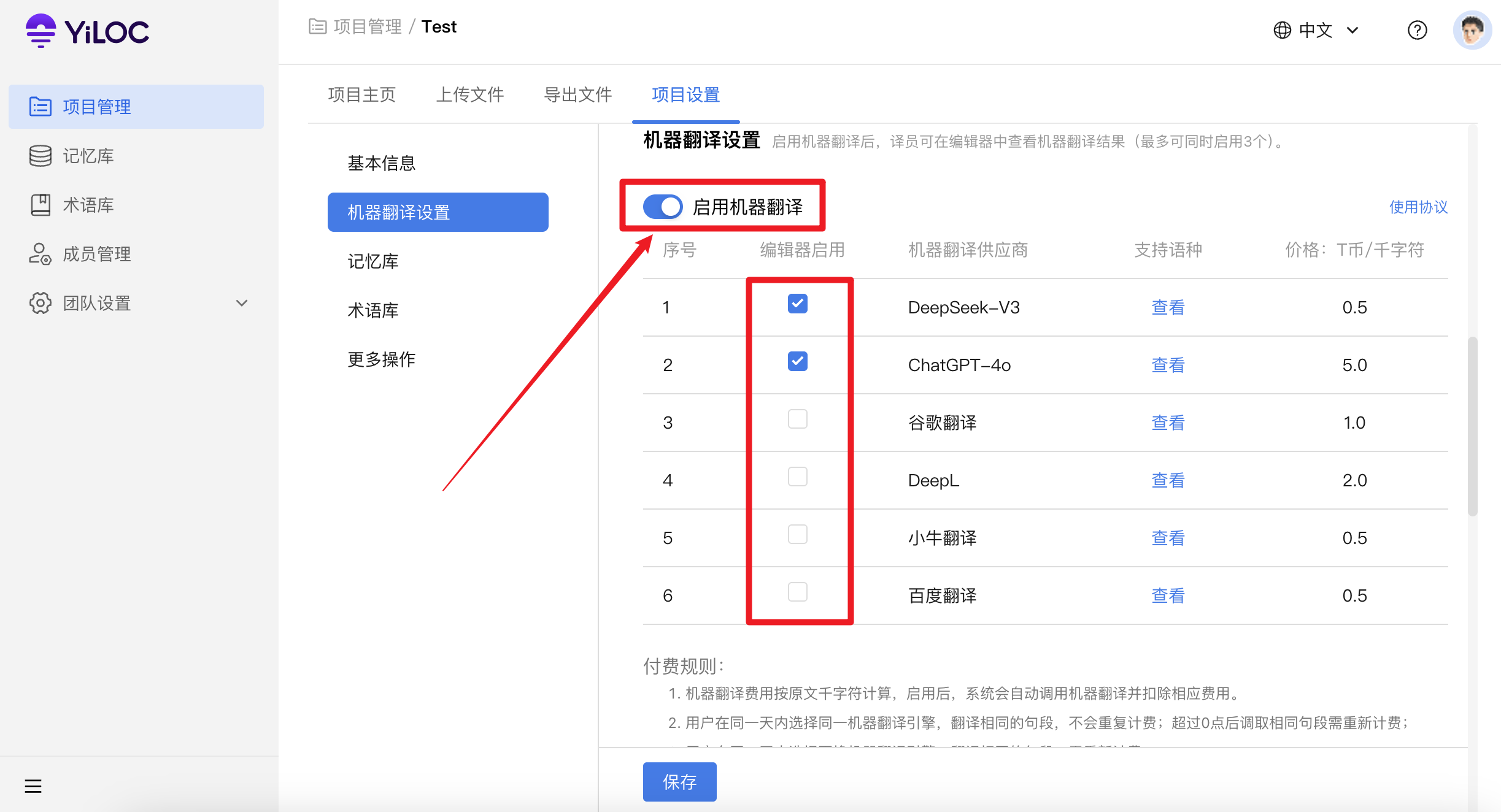Screen dimensions: 1501x812
Task: Enable the 小牛翻译 checkbox
Action: [797, 534]
